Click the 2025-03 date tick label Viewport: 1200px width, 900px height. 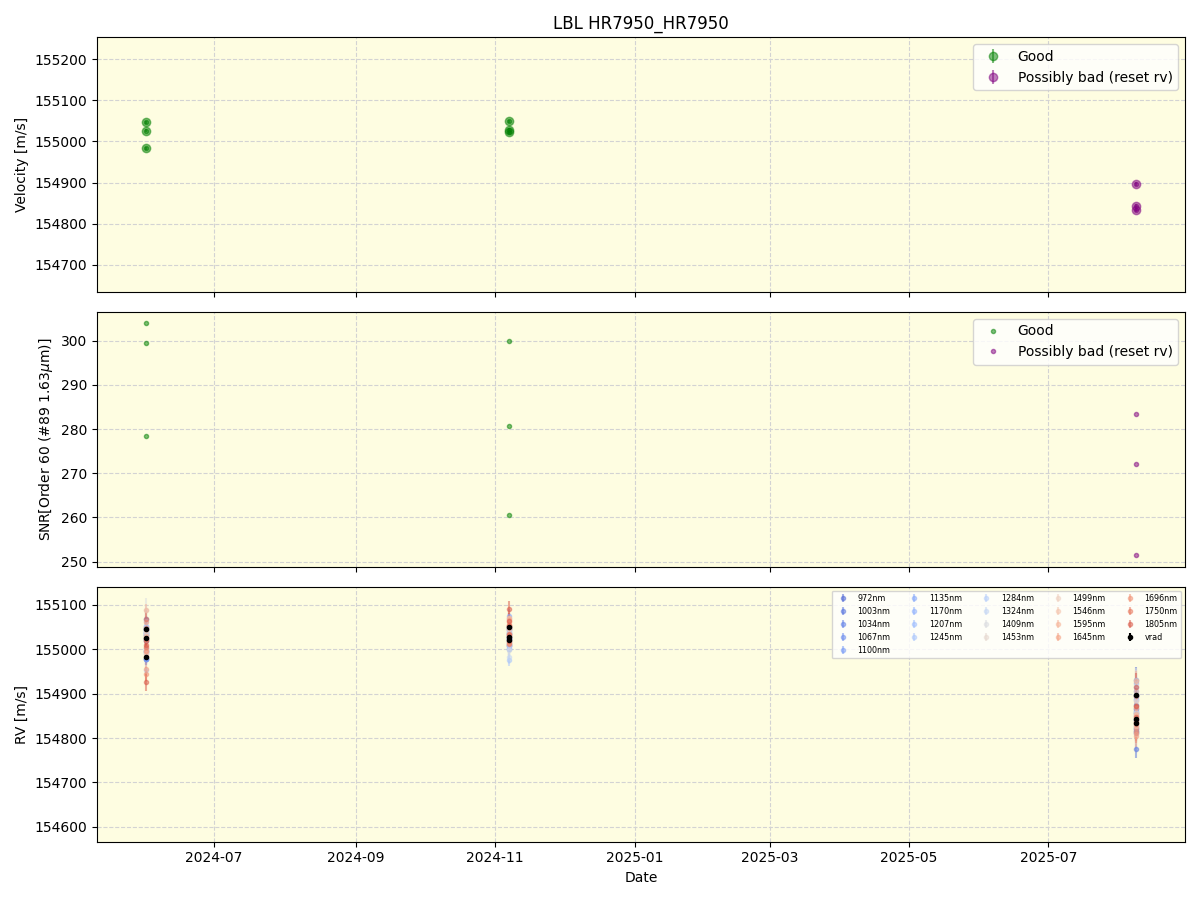tap(770, 857)
